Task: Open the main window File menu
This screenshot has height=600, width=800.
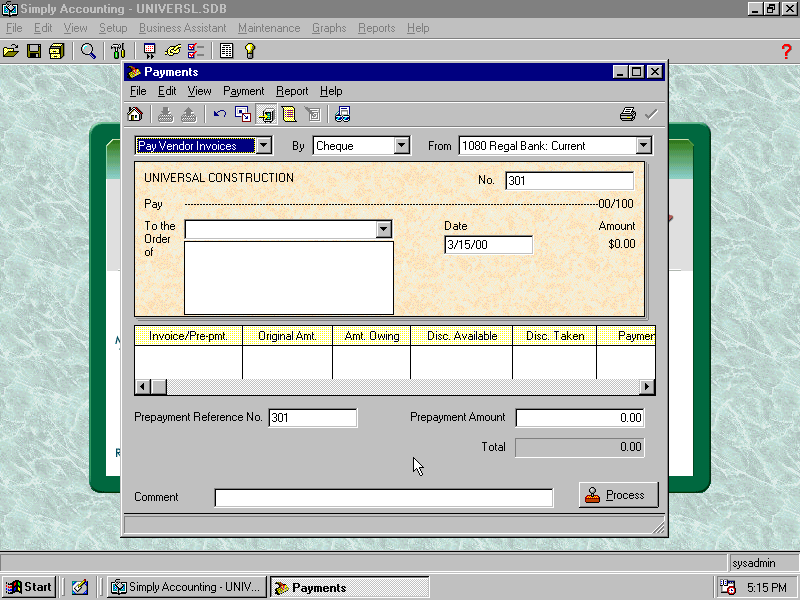Action: point(14,28)
